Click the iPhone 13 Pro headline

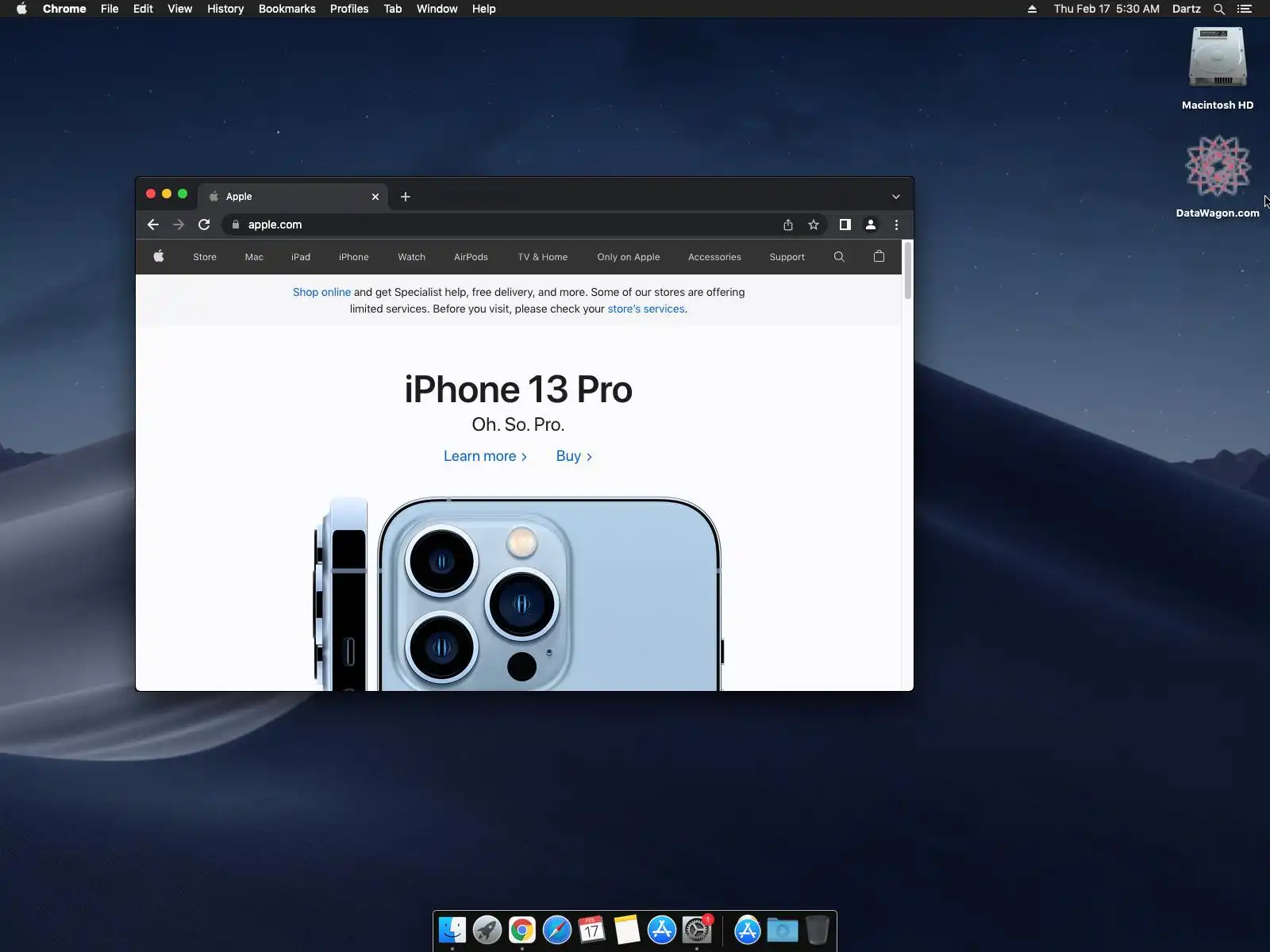518,390
